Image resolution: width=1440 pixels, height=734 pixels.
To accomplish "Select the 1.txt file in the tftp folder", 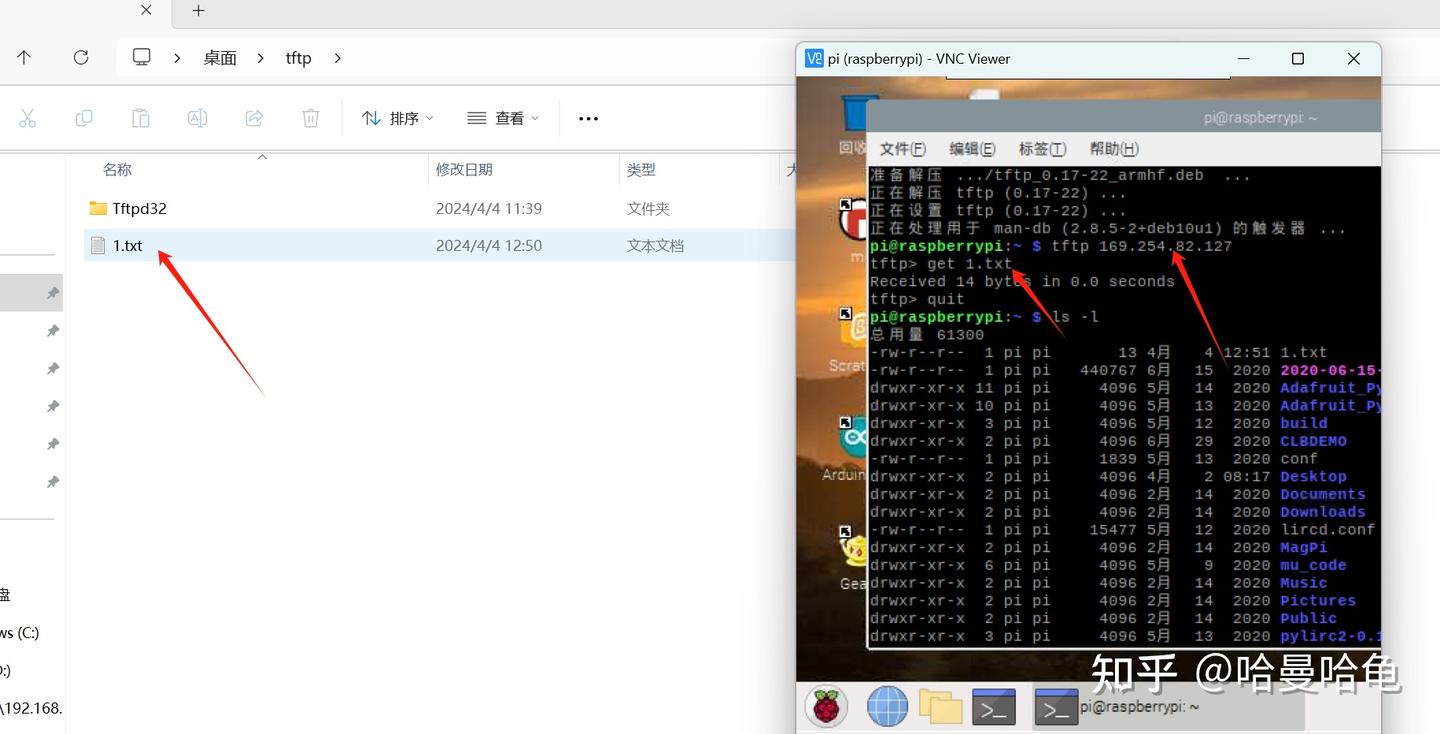I will click(x=129, y=245).
